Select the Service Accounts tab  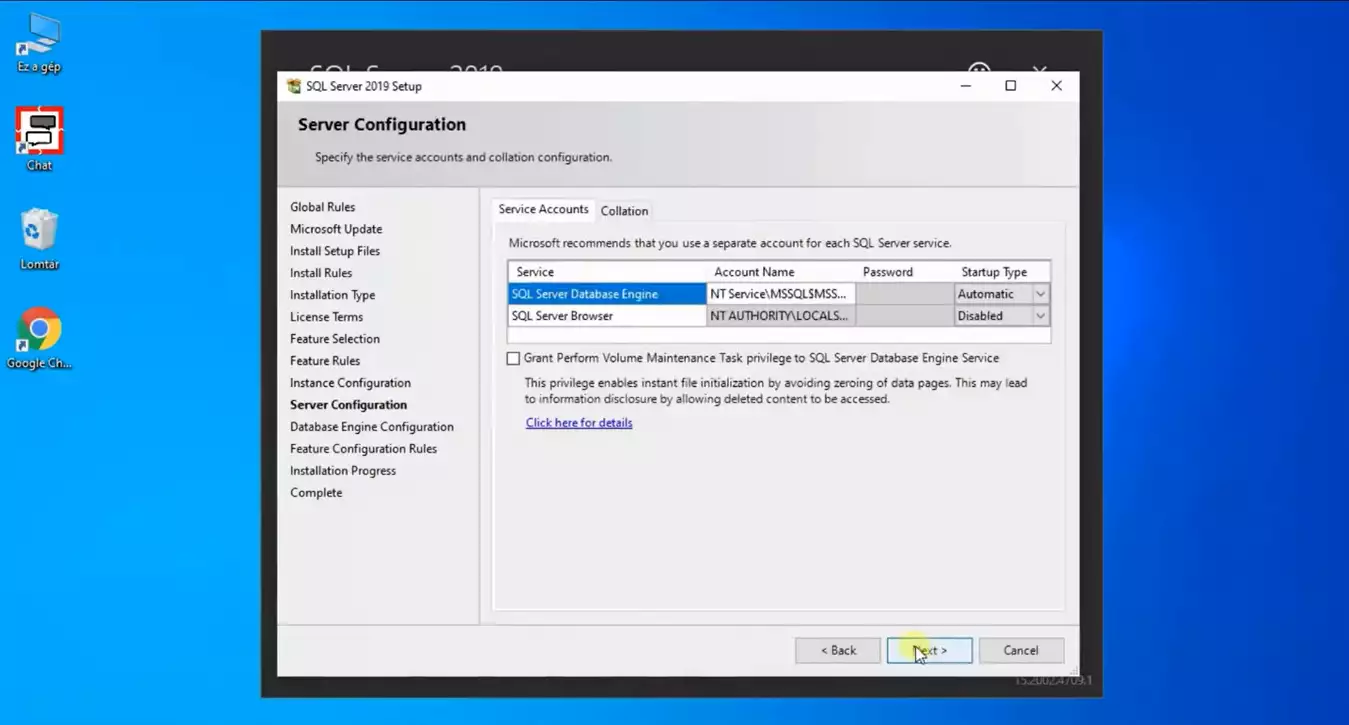click(x=543, y=209)
